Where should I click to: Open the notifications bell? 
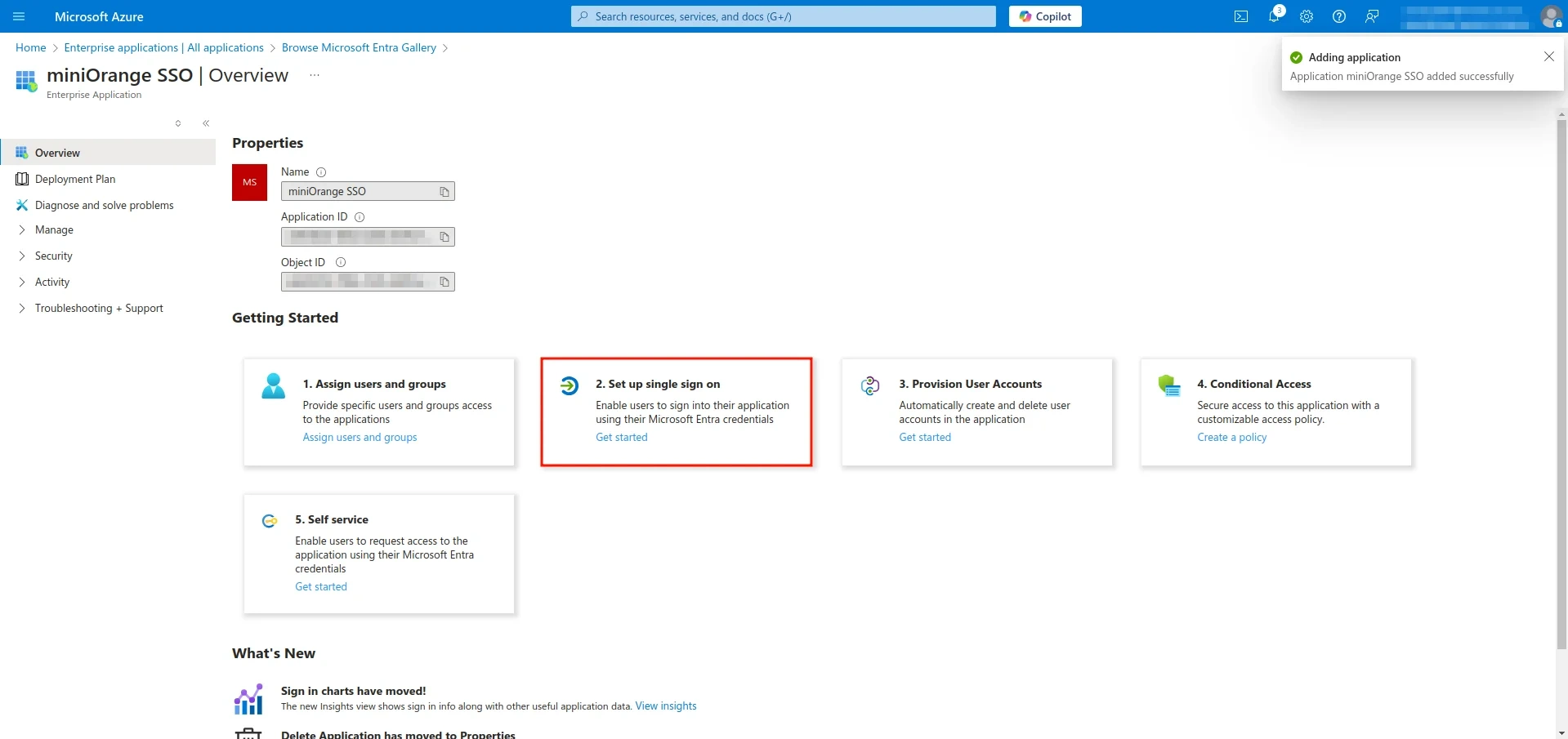click(x=1274, y=16)
